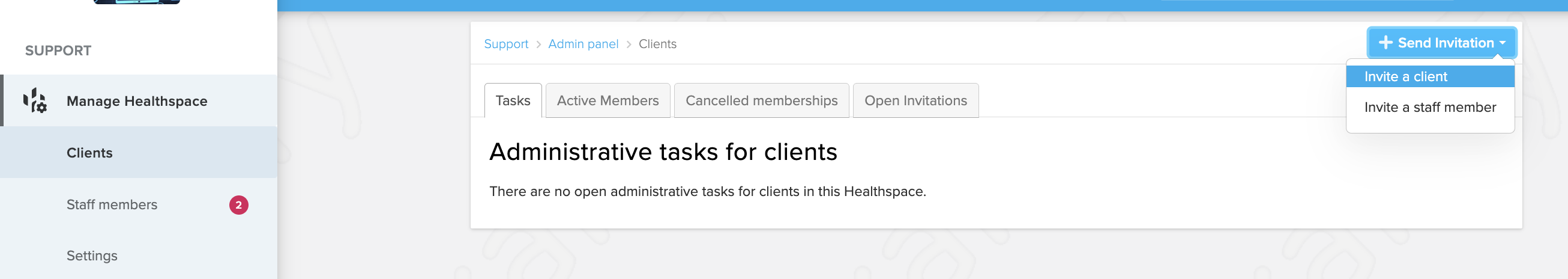Click the chevron after Support breadcrumb
This screenshot has width=1568, height=279.
538,44
